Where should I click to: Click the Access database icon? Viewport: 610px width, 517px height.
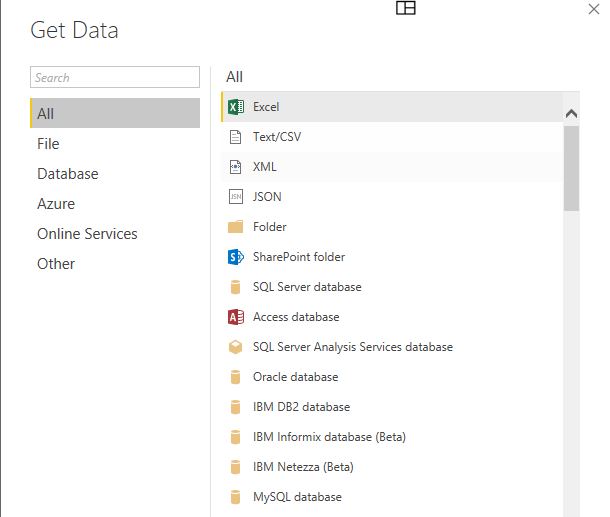(x=236, y=317)
